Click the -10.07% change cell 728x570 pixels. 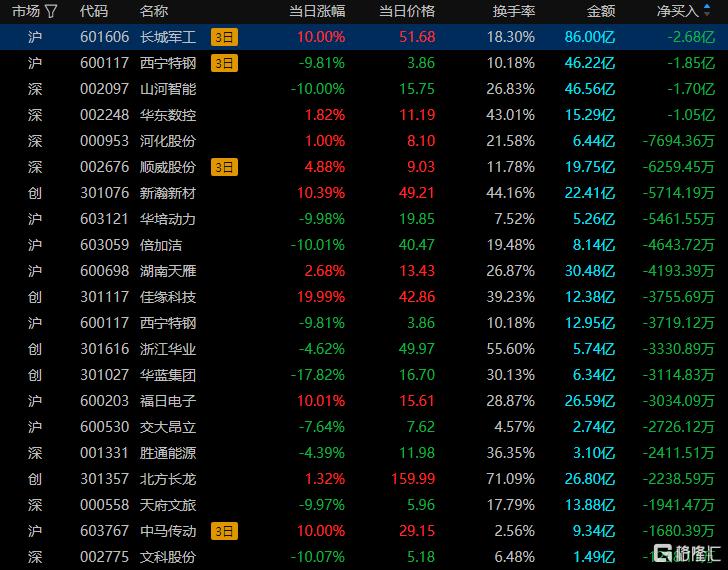click(x=318, y=557)
